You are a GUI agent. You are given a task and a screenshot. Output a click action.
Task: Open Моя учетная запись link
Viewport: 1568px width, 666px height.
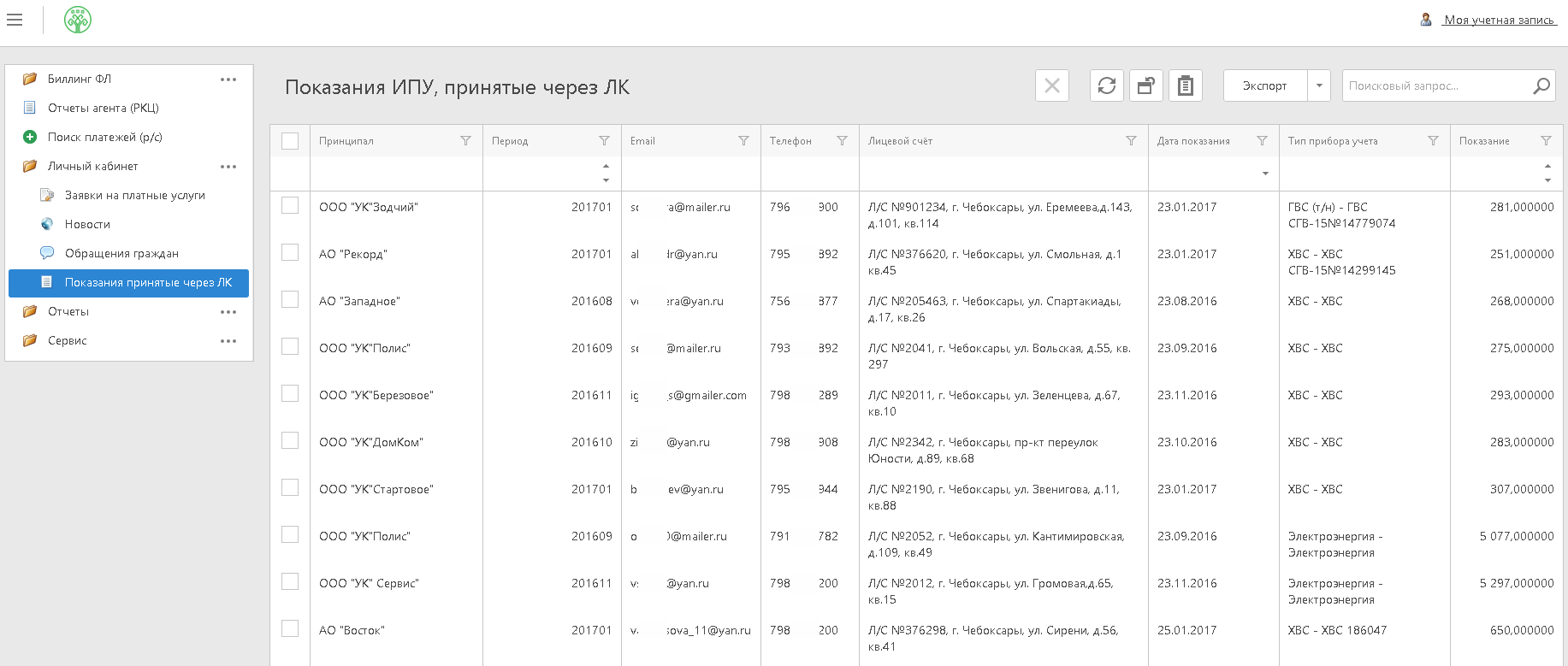(1498, 20)
